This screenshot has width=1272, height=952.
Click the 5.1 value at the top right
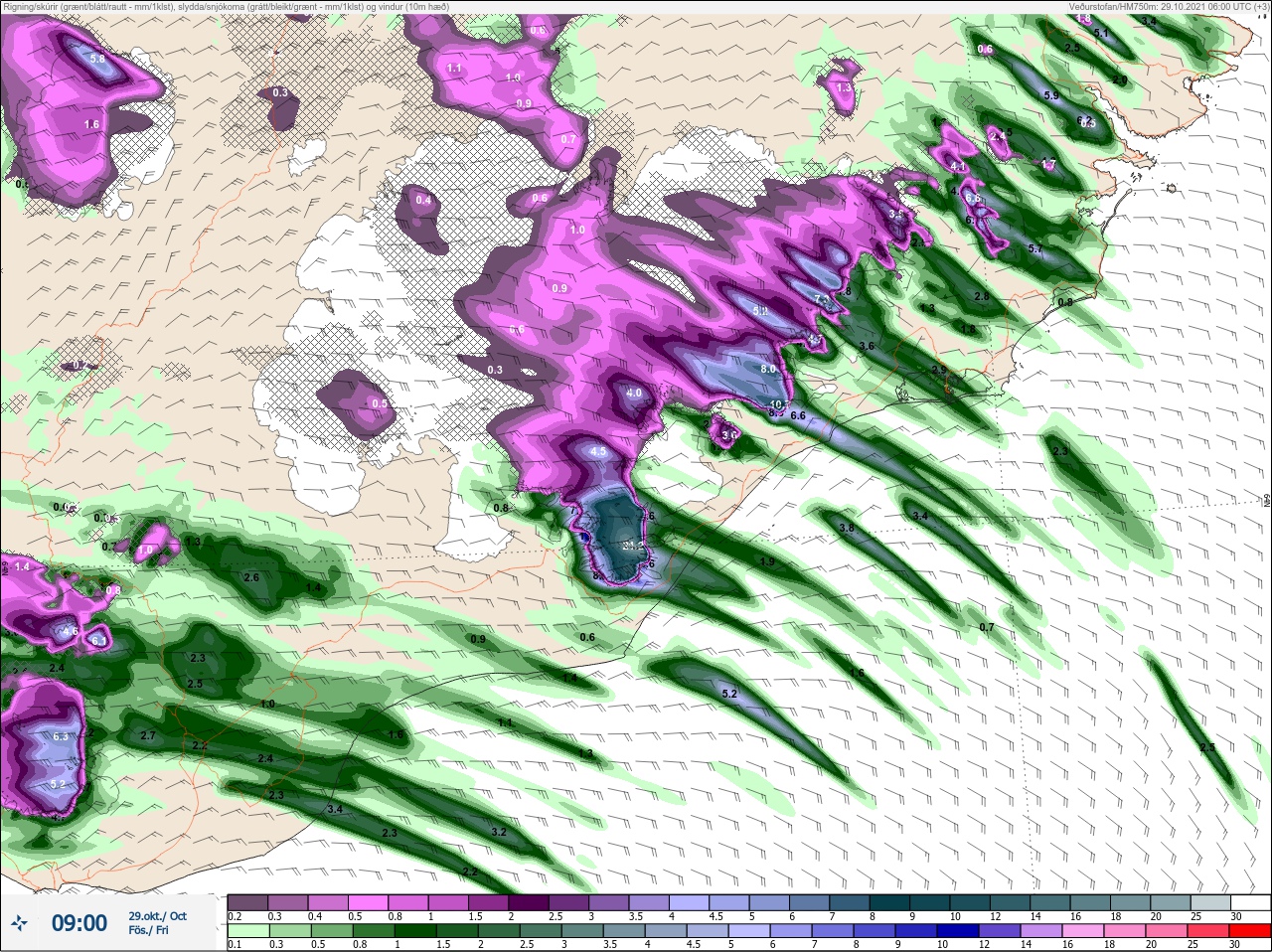pyautogui.click(x=1101, y=34)
